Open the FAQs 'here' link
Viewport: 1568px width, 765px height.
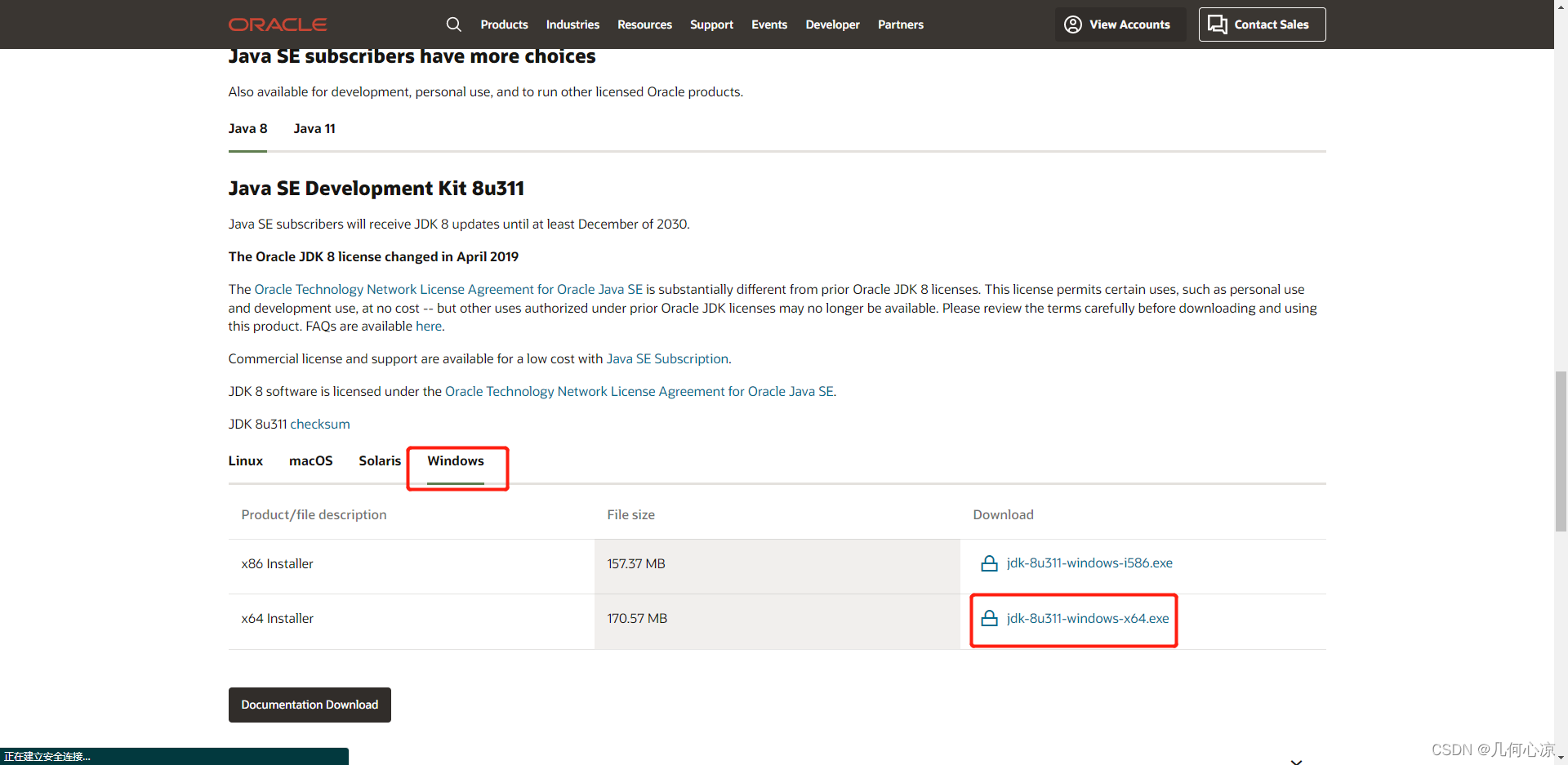pos(429,327)
